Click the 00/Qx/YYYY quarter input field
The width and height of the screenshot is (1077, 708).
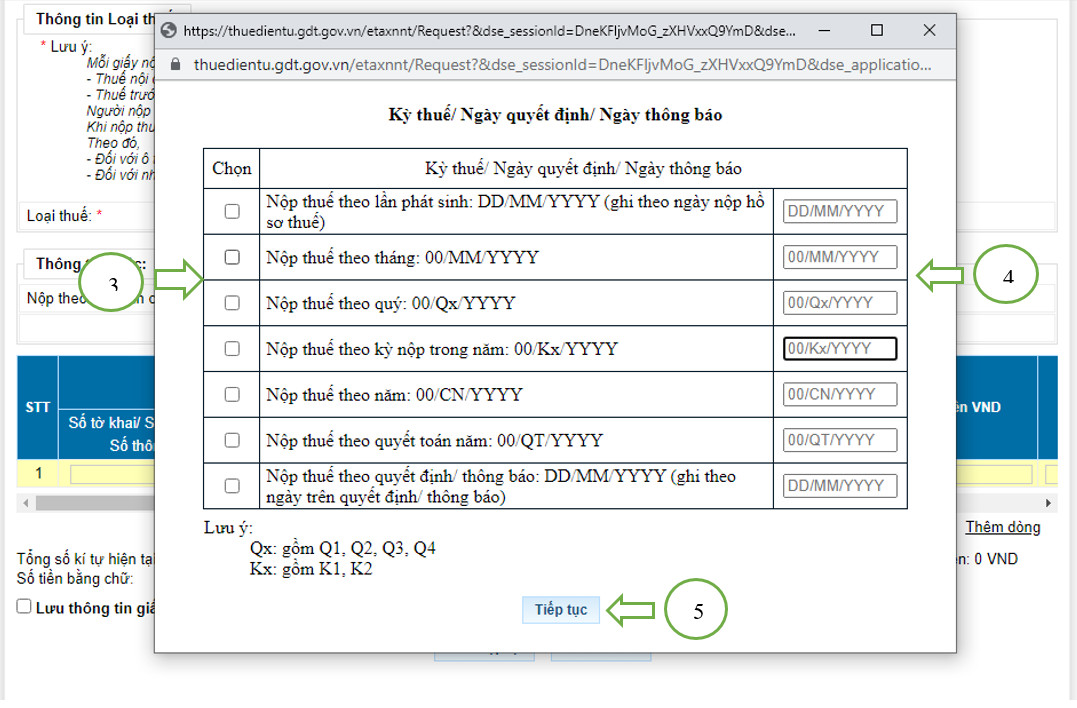[x=839, y=303]
